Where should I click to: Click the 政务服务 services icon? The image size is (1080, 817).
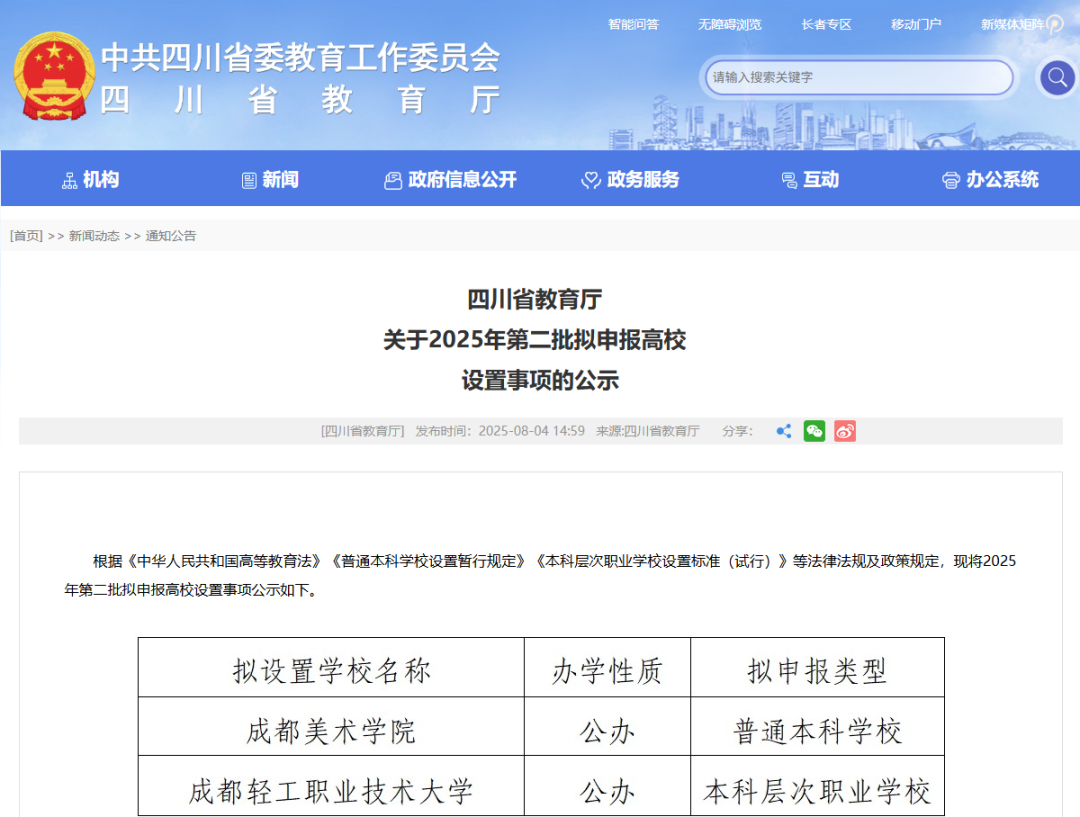588,180
